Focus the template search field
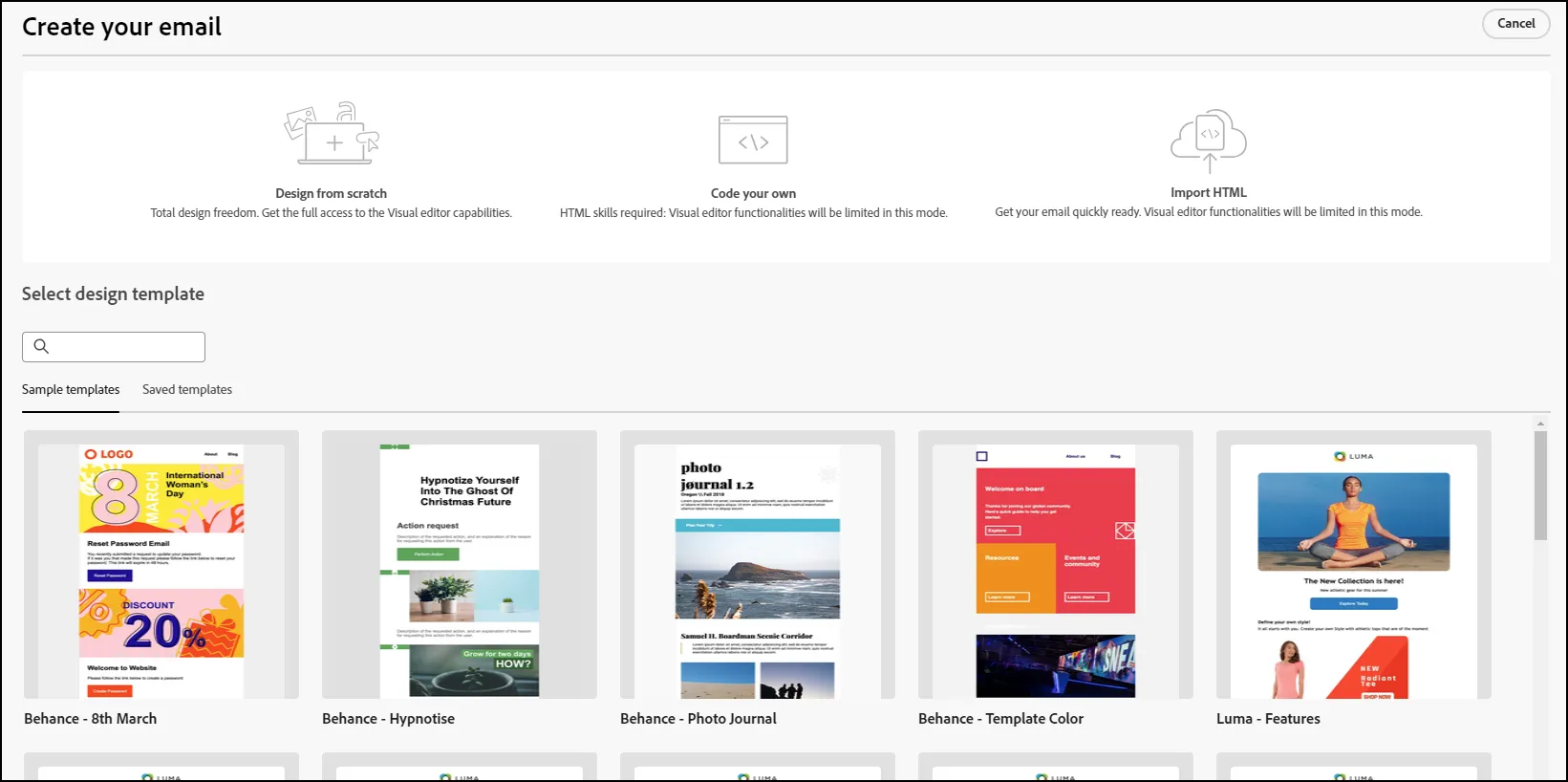The width and height of the screenshot is (1568, 782). tap(114, 347)
